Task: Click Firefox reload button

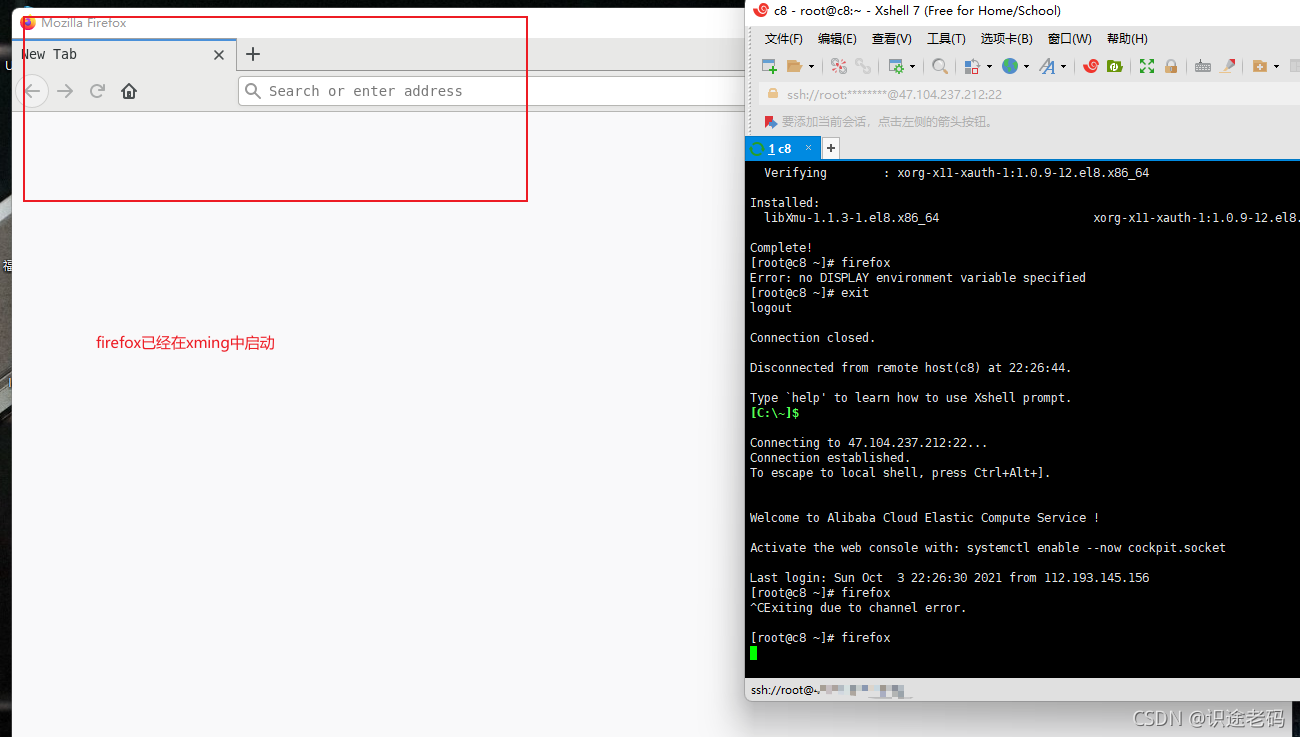Action: (x=97, y=91)
